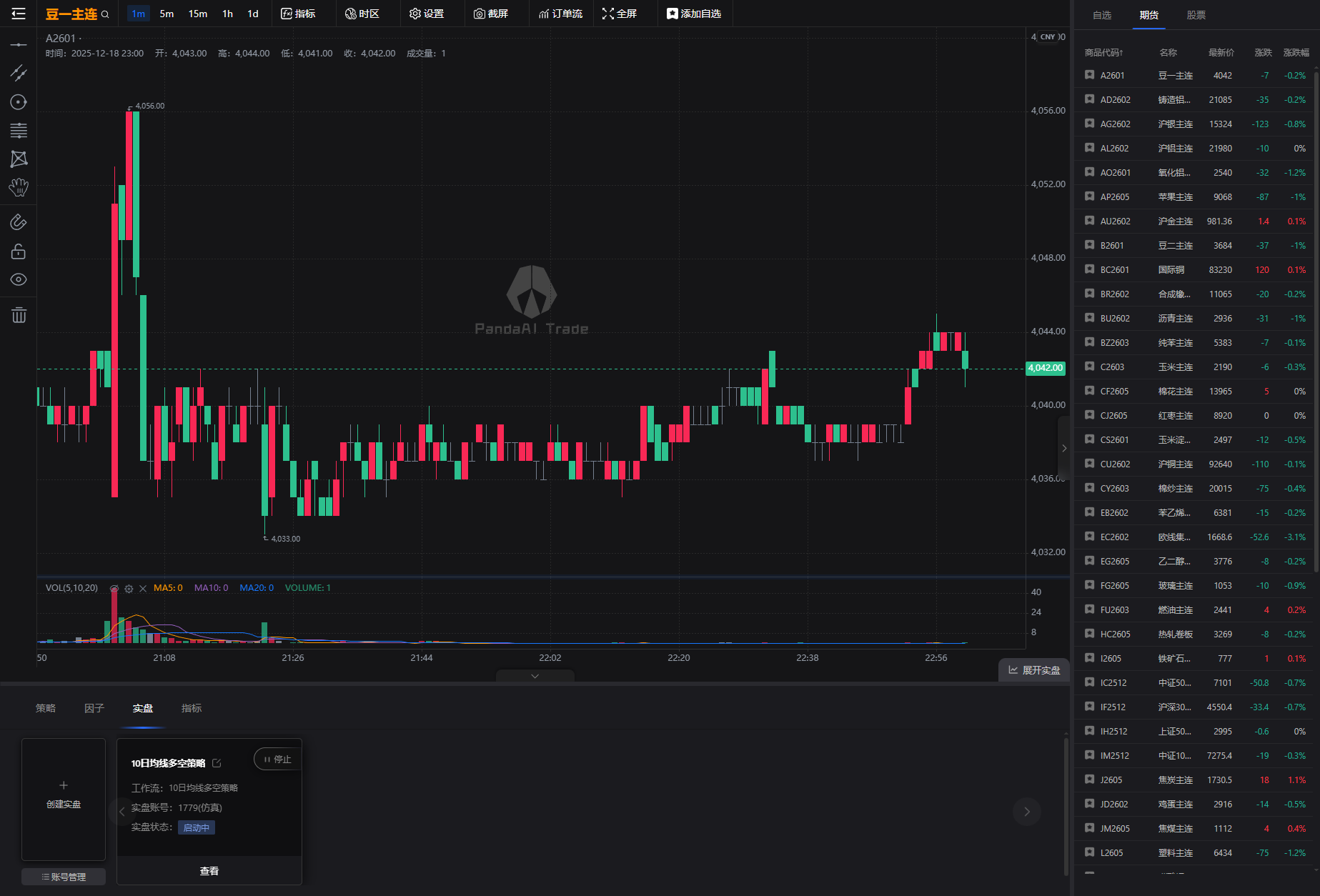Viewport: 1320px width, 896px height.
Task: Switch to the 因子 tab
Action: (x=94, y=708)
